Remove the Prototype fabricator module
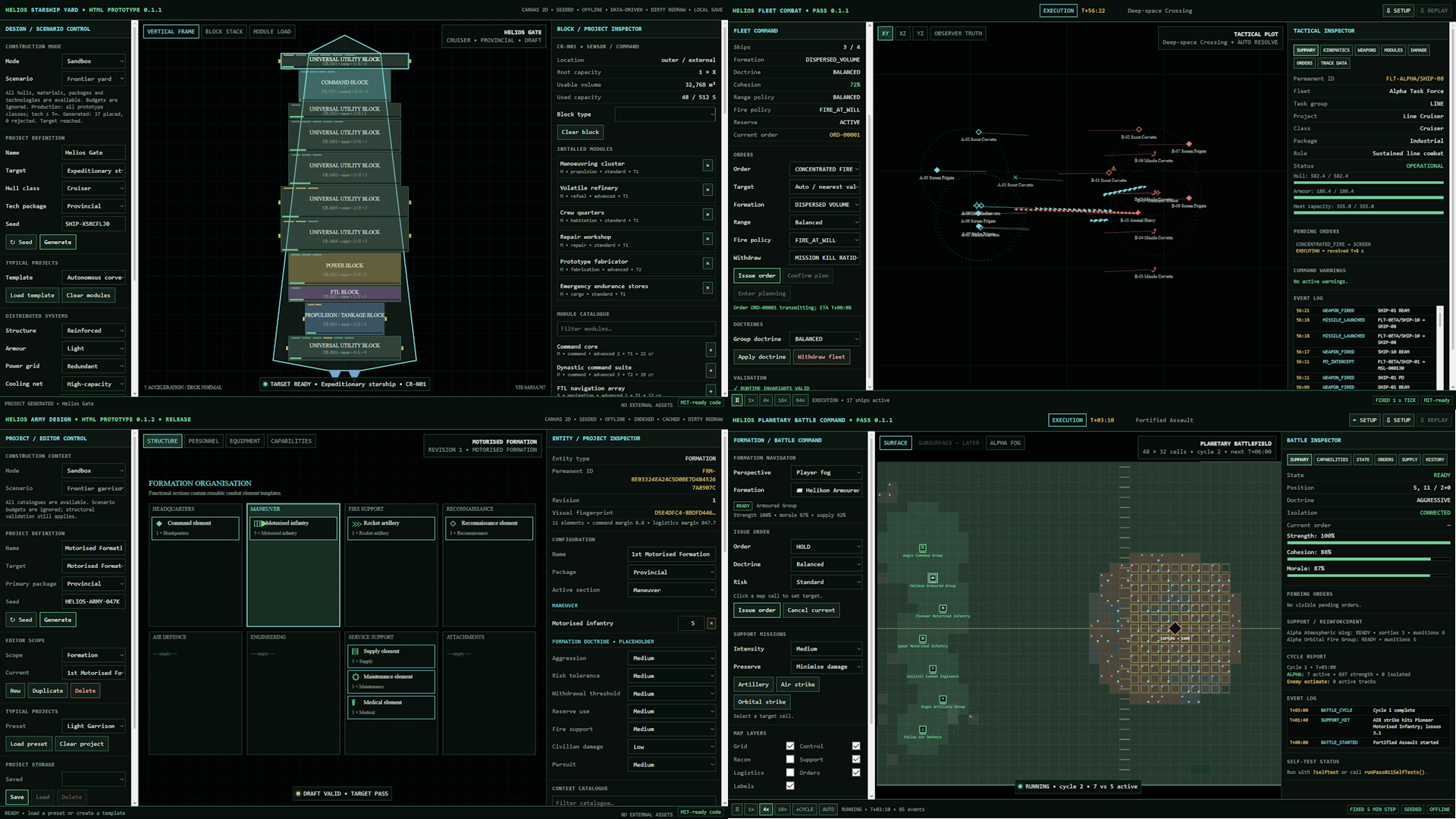 click(708, 263)
